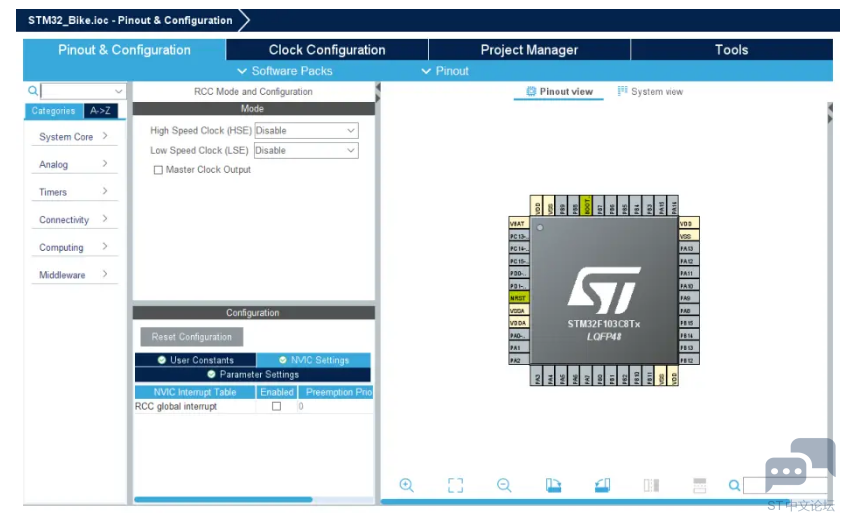Expand the Analog category
The width and height of the screenshot is (844, 521).
coord(74,164)
